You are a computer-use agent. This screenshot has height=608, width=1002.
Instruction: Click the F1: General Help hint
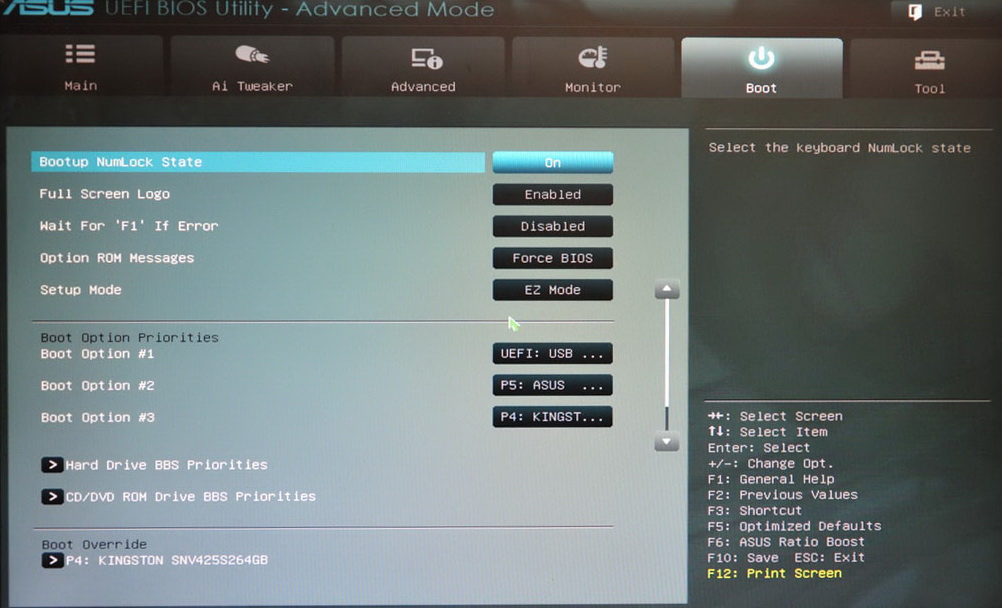pyautogui.click(x=771, y=479)
